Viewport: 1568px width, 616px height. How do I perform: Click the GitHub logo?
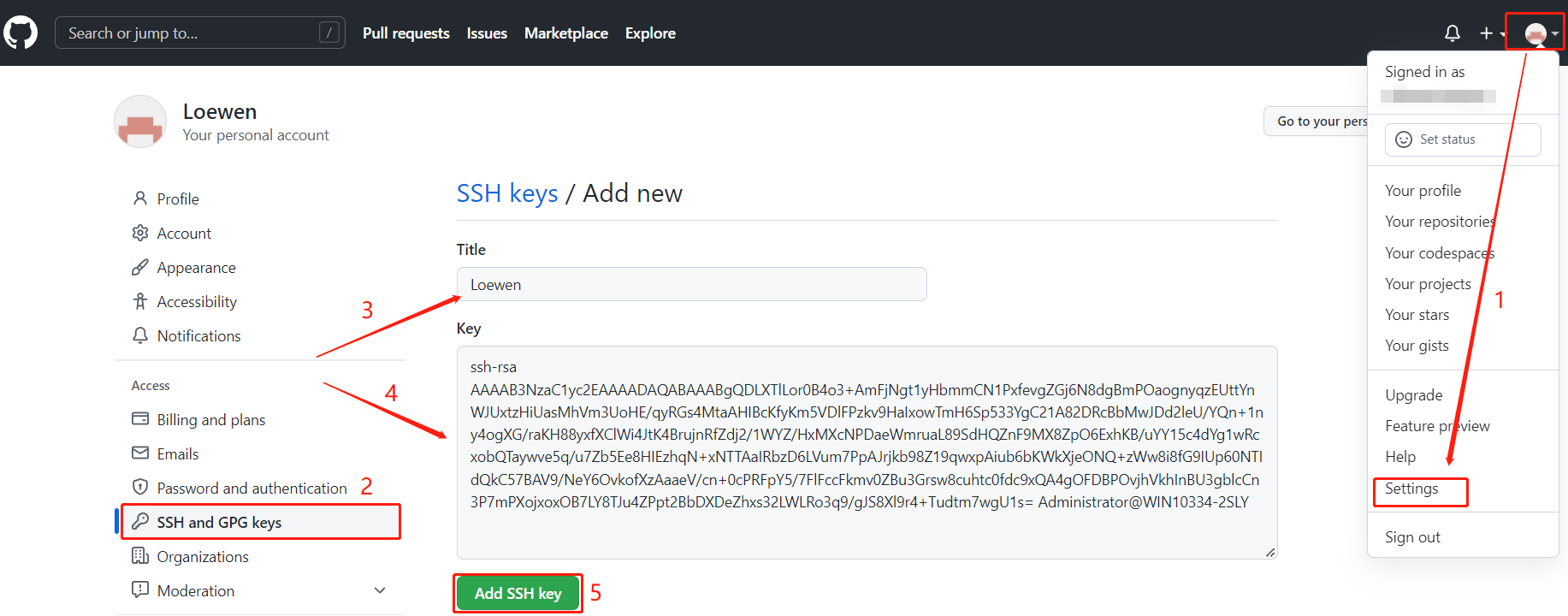[20, 32]
